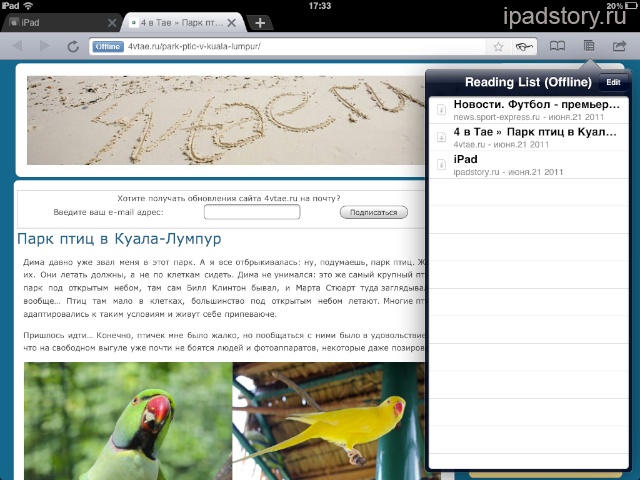The height and width of the screenshot is (480, 640).
Task: Activate the glasses reader mode icon
Action: tap(524, 47)
